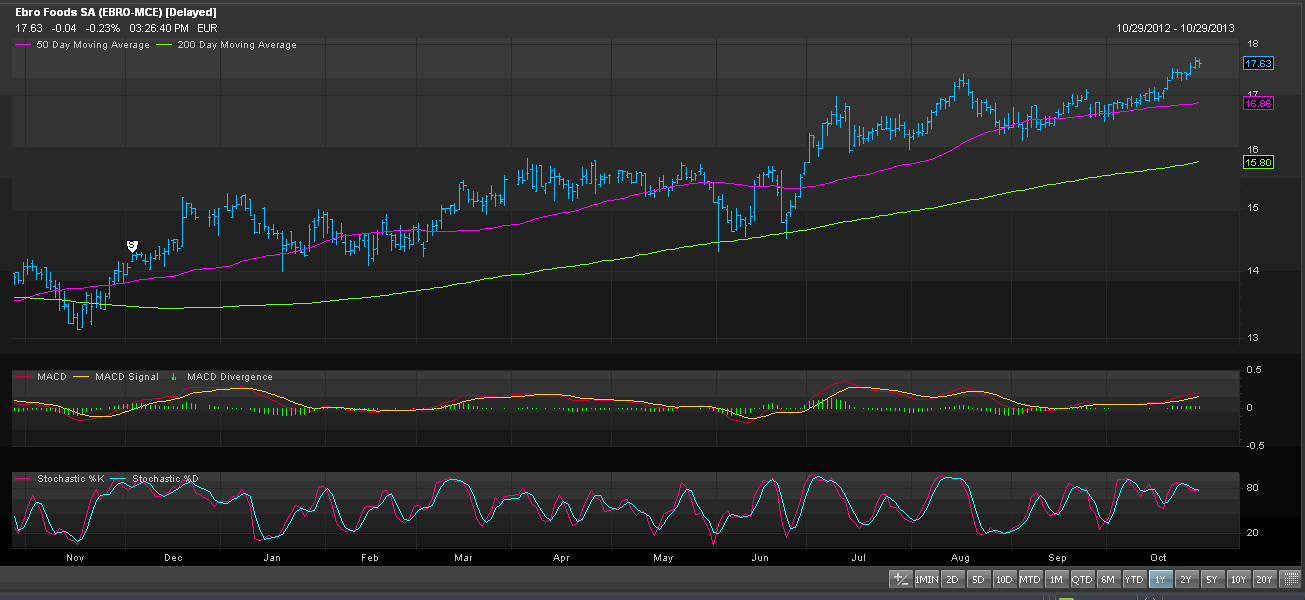
Task: Switch to the 1M range
Action: click(1056, 579)
